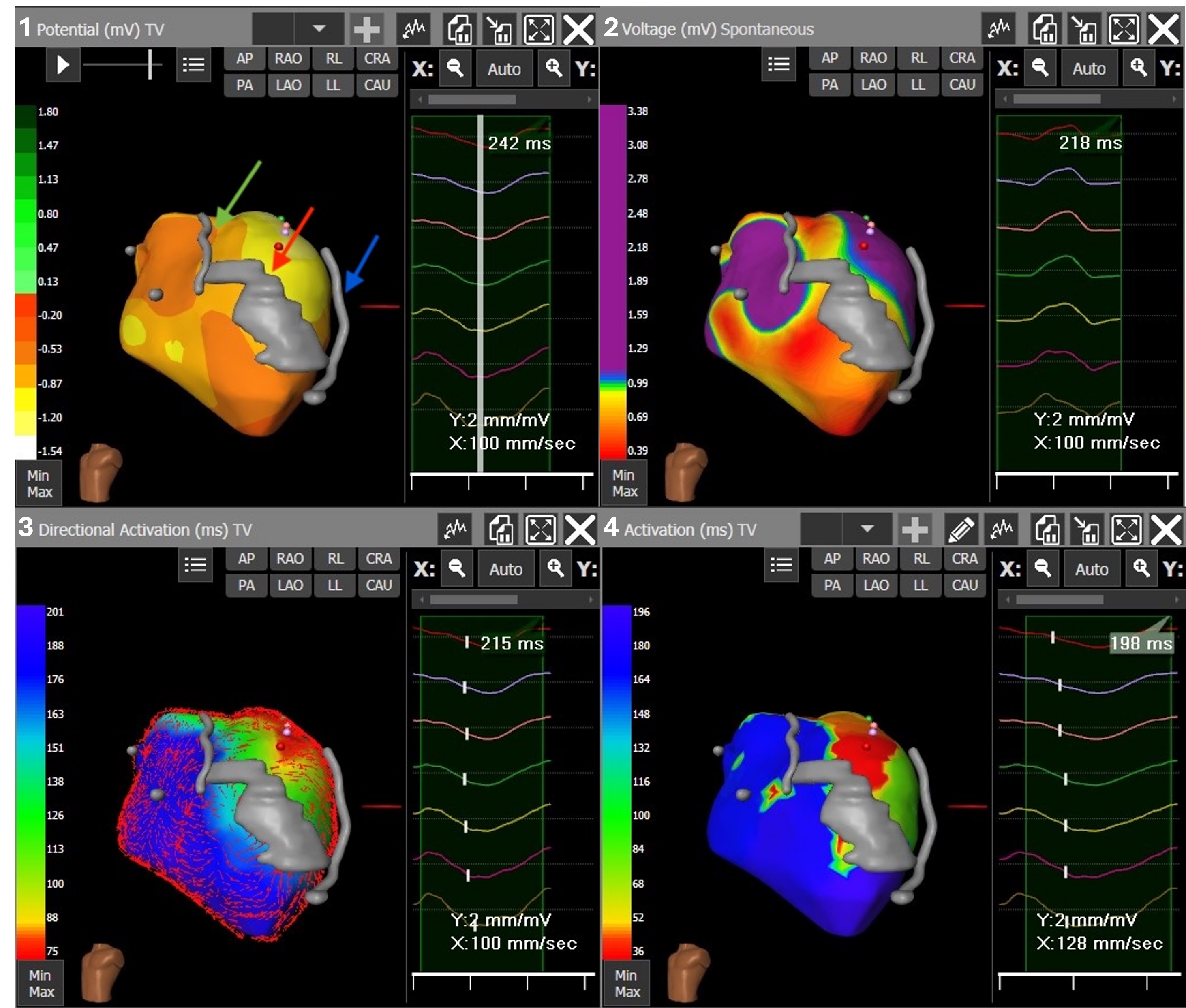Open list menu icon in panel 2
Viewport: 1186px width, 1008px height.
tap(779, 64)
